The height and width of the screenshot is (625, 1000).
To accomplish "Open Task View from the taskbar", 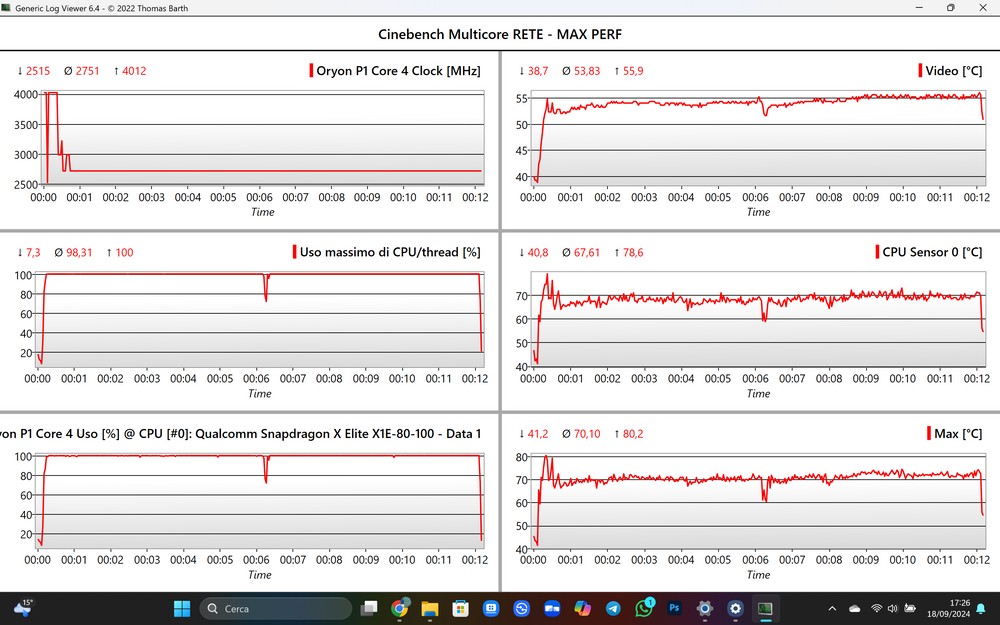I will pyautogui.click(x=369, y=608).
